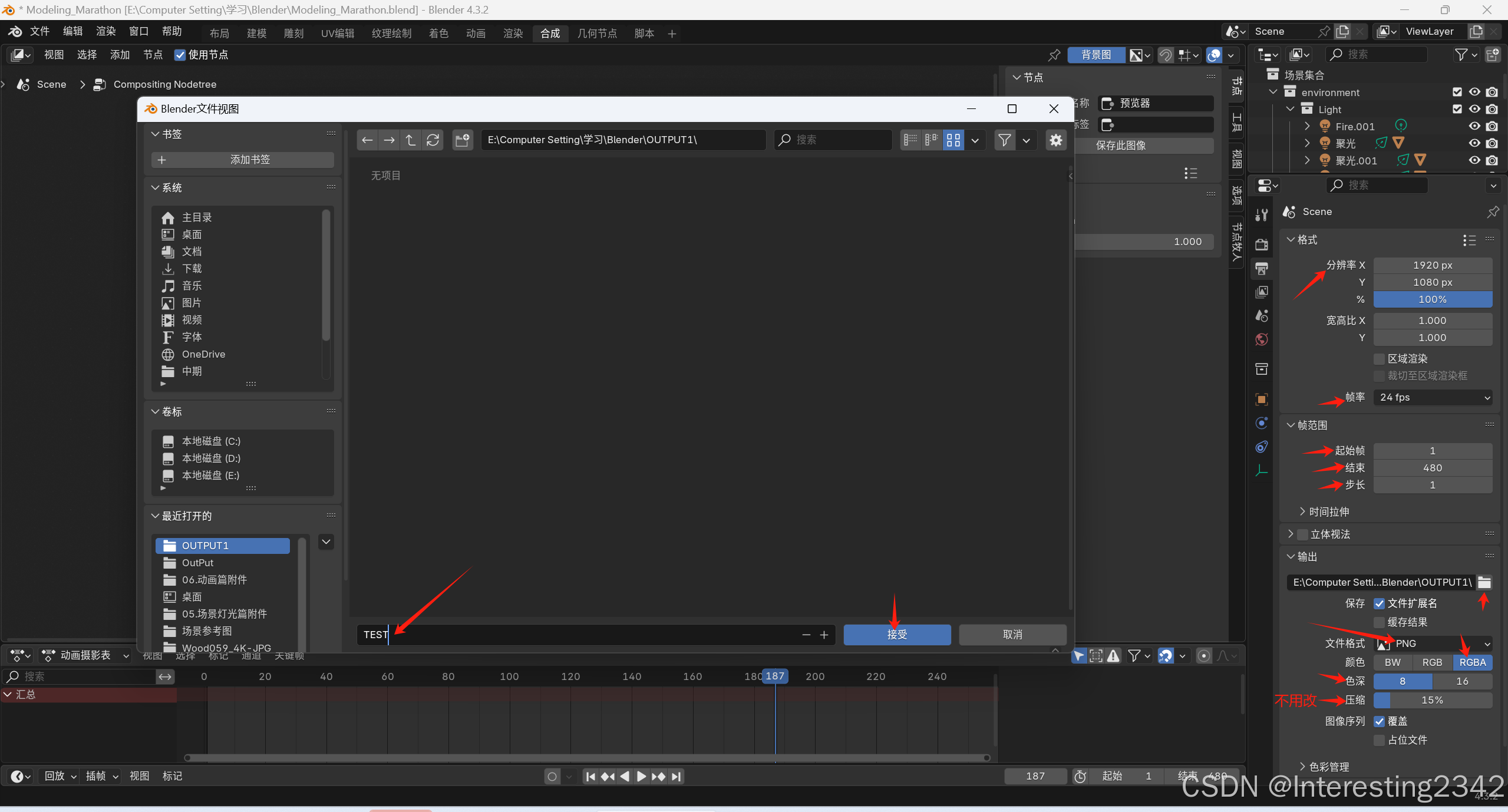Adjust the compression 15% slider

(1432, 700)
